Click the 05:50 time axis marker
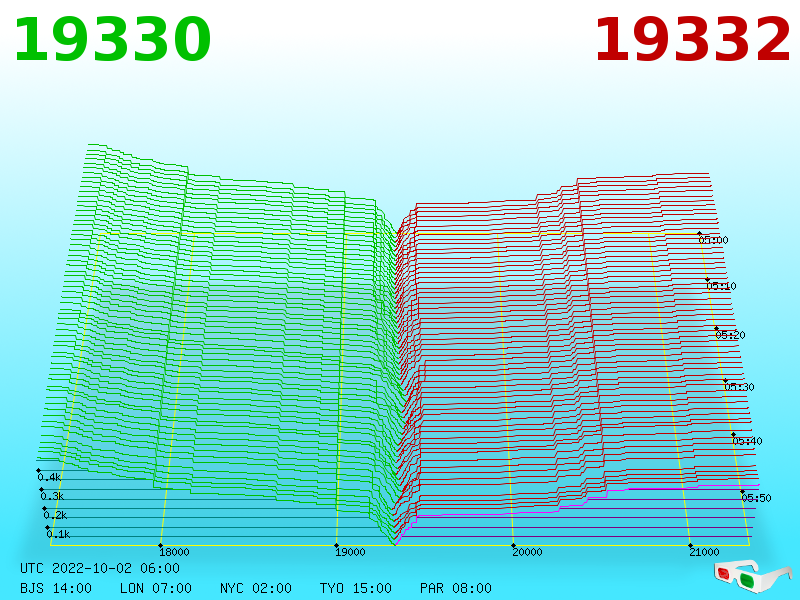Screen dimensions: 800x600 pyautogui.click(x=756, y=498)
